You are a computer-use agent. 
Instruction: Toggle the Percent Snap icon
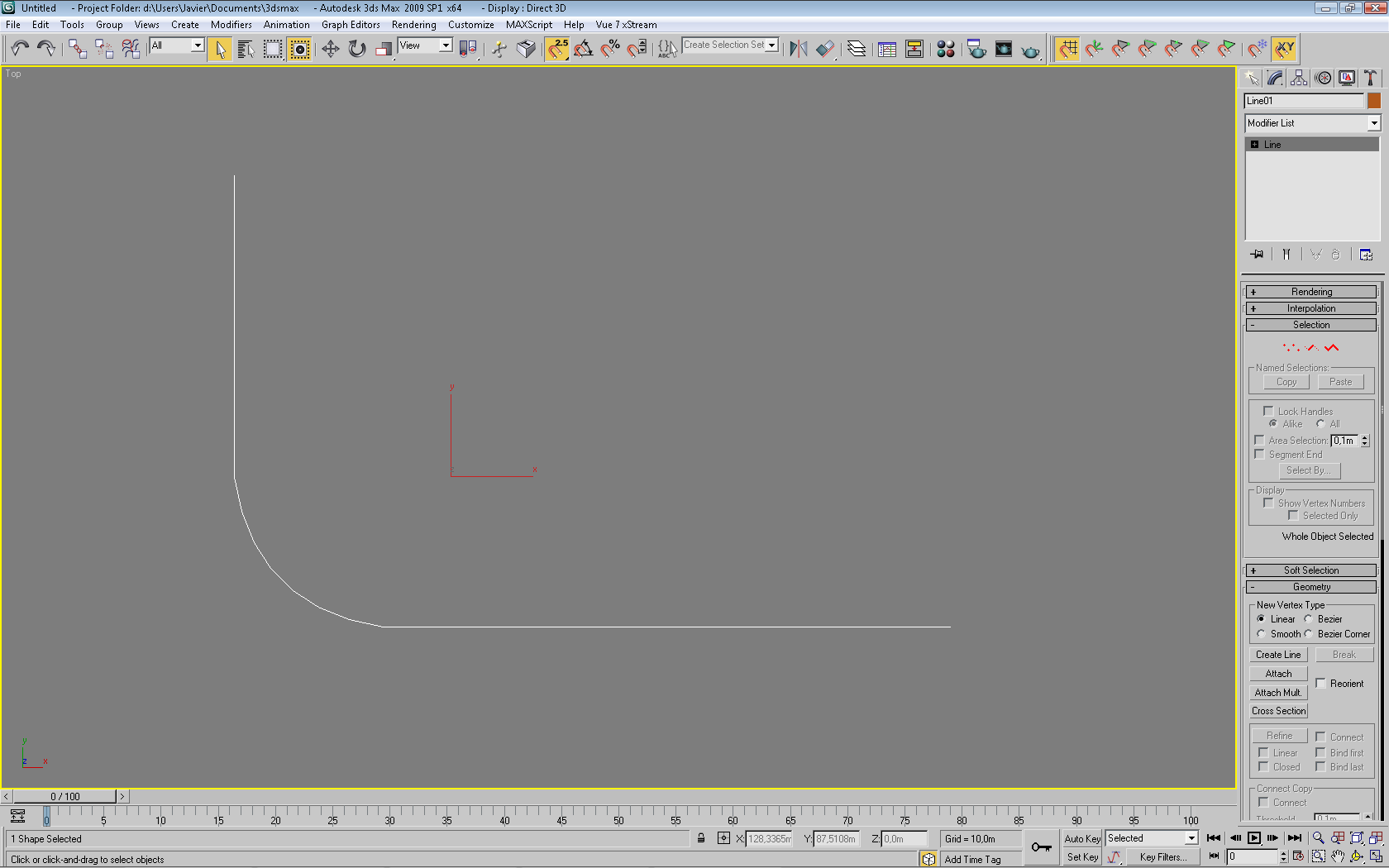pyautogui.click(x=610, y=49)
